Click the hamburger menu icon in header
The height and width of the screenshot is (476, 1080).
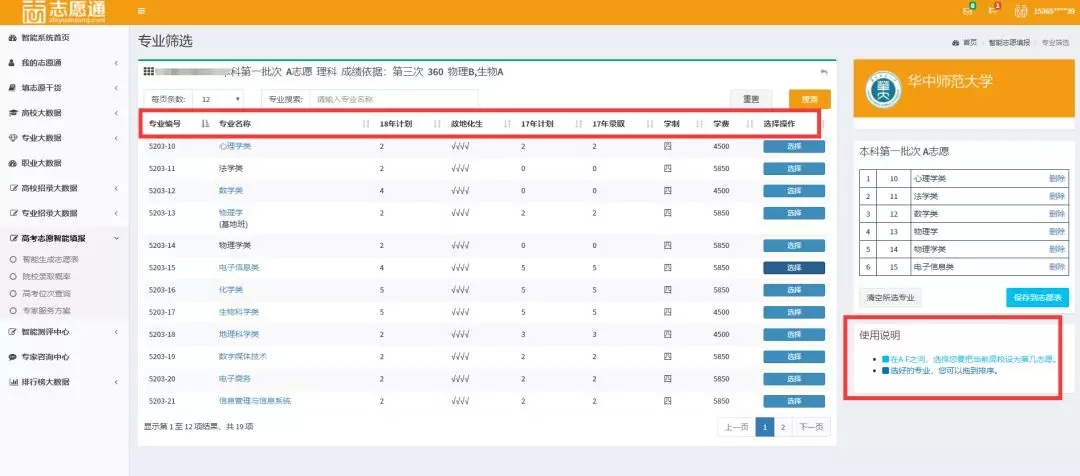(x=141, y=11)
